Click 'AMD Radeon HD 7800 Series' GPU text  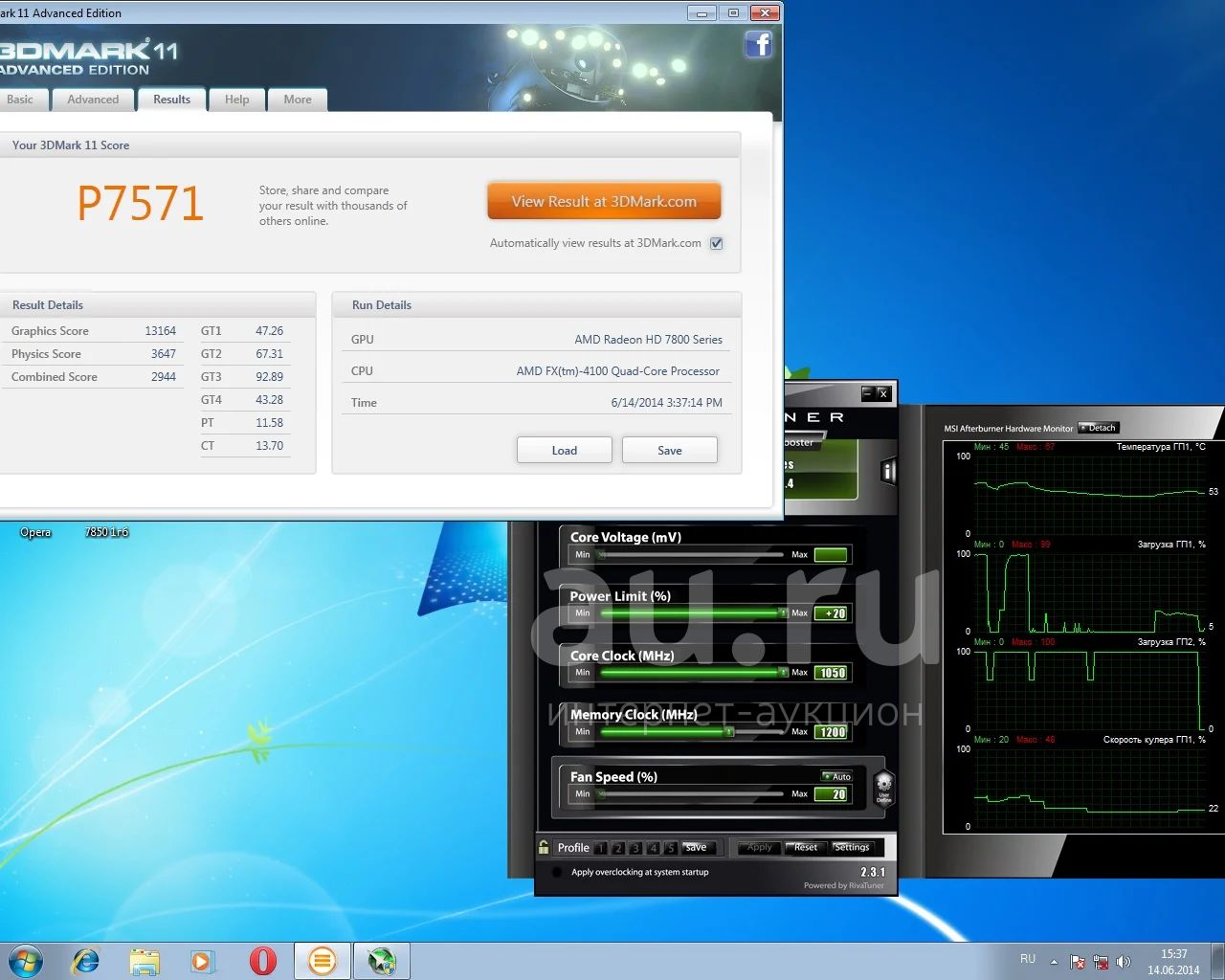point(649,340)
